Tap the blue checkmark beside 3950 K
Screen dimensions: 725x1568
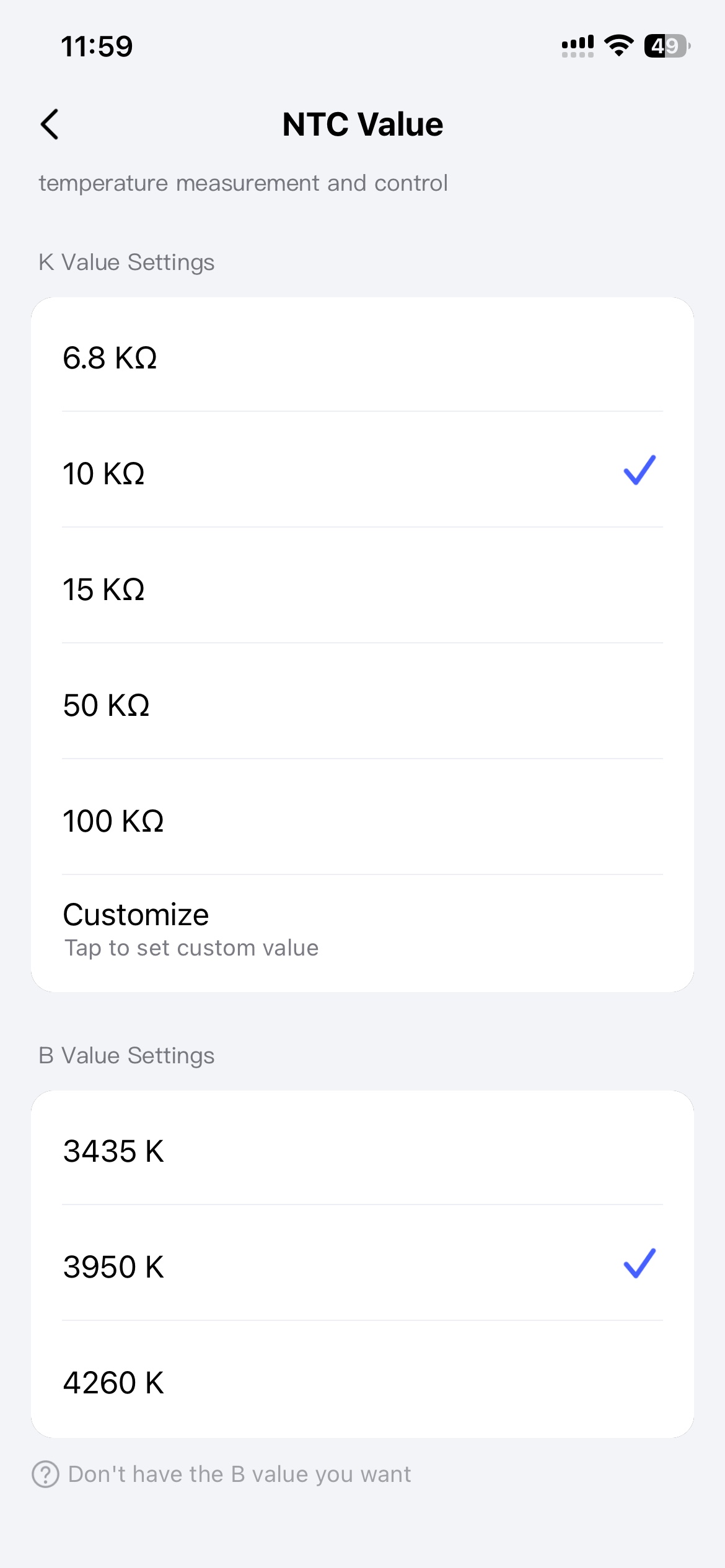639,1263
